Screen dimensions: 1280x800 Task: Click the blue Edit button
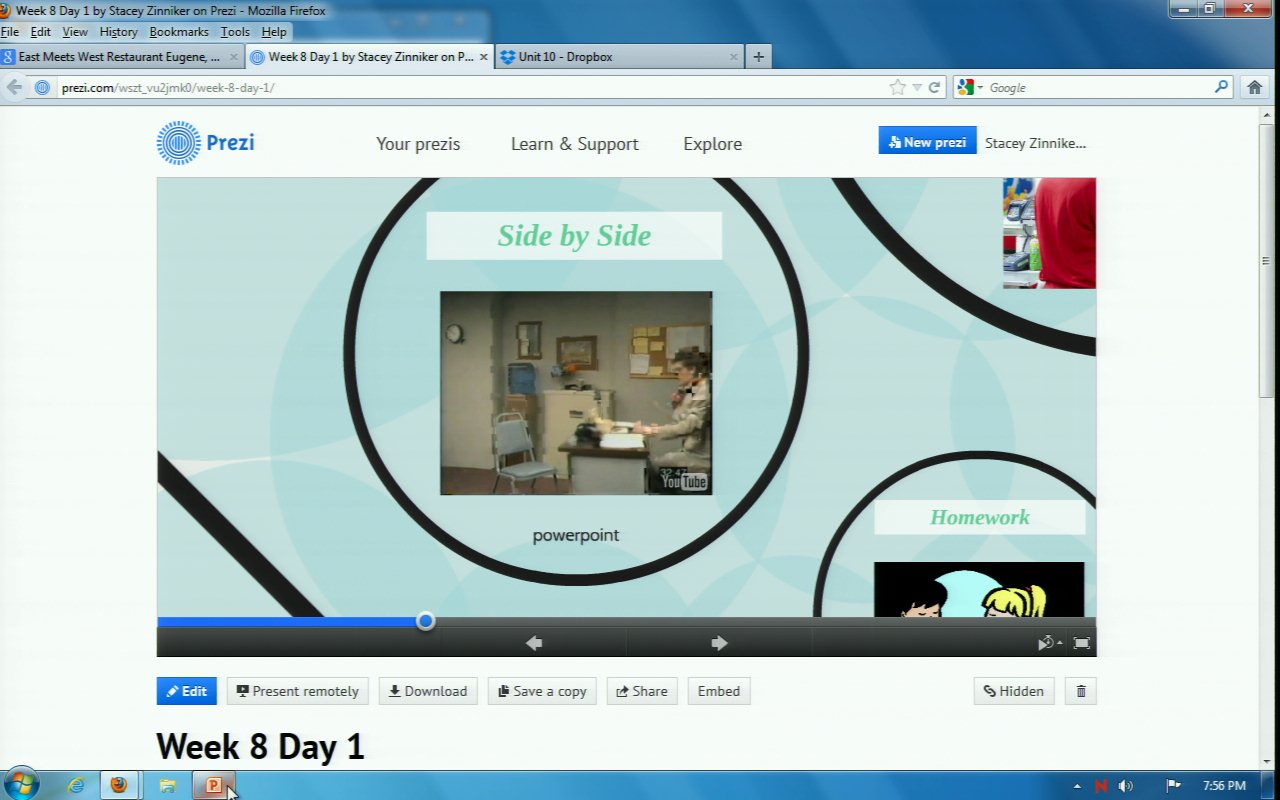[186, 691]
